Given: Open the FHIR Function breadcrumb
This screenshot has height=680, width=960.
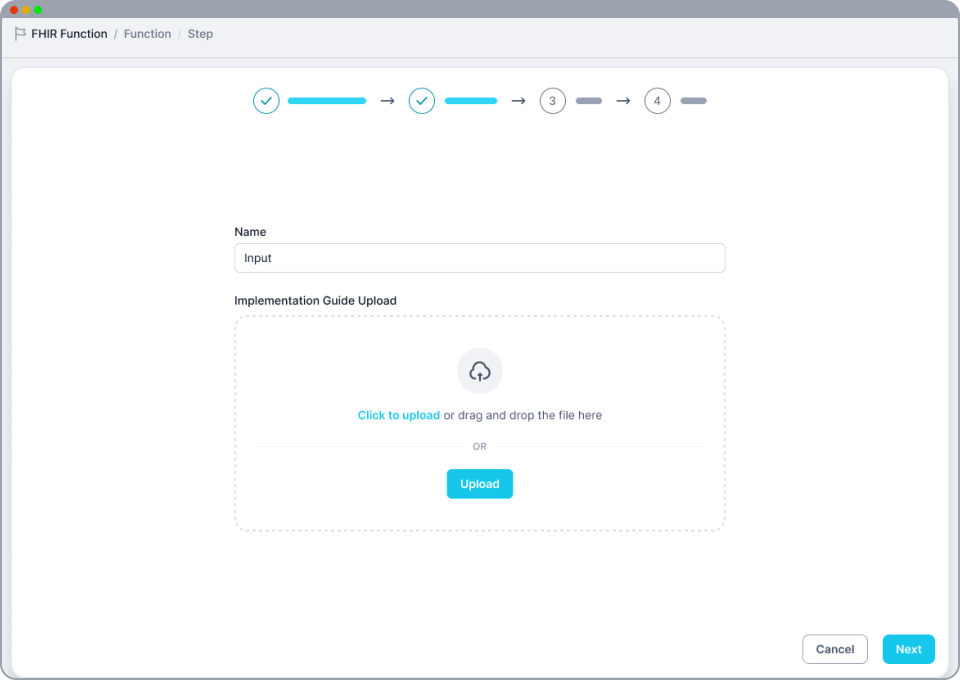Looking at the screenshot, I should [69, 34].
